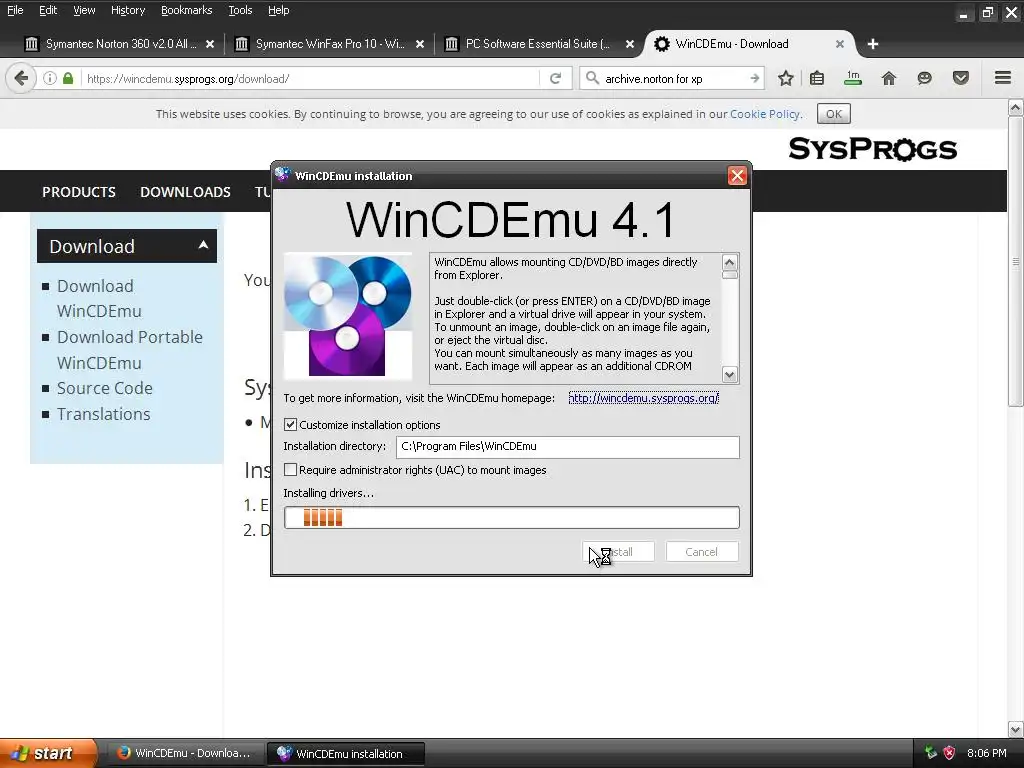
Task: Open the Tools menu
Action: pos(240,10)
